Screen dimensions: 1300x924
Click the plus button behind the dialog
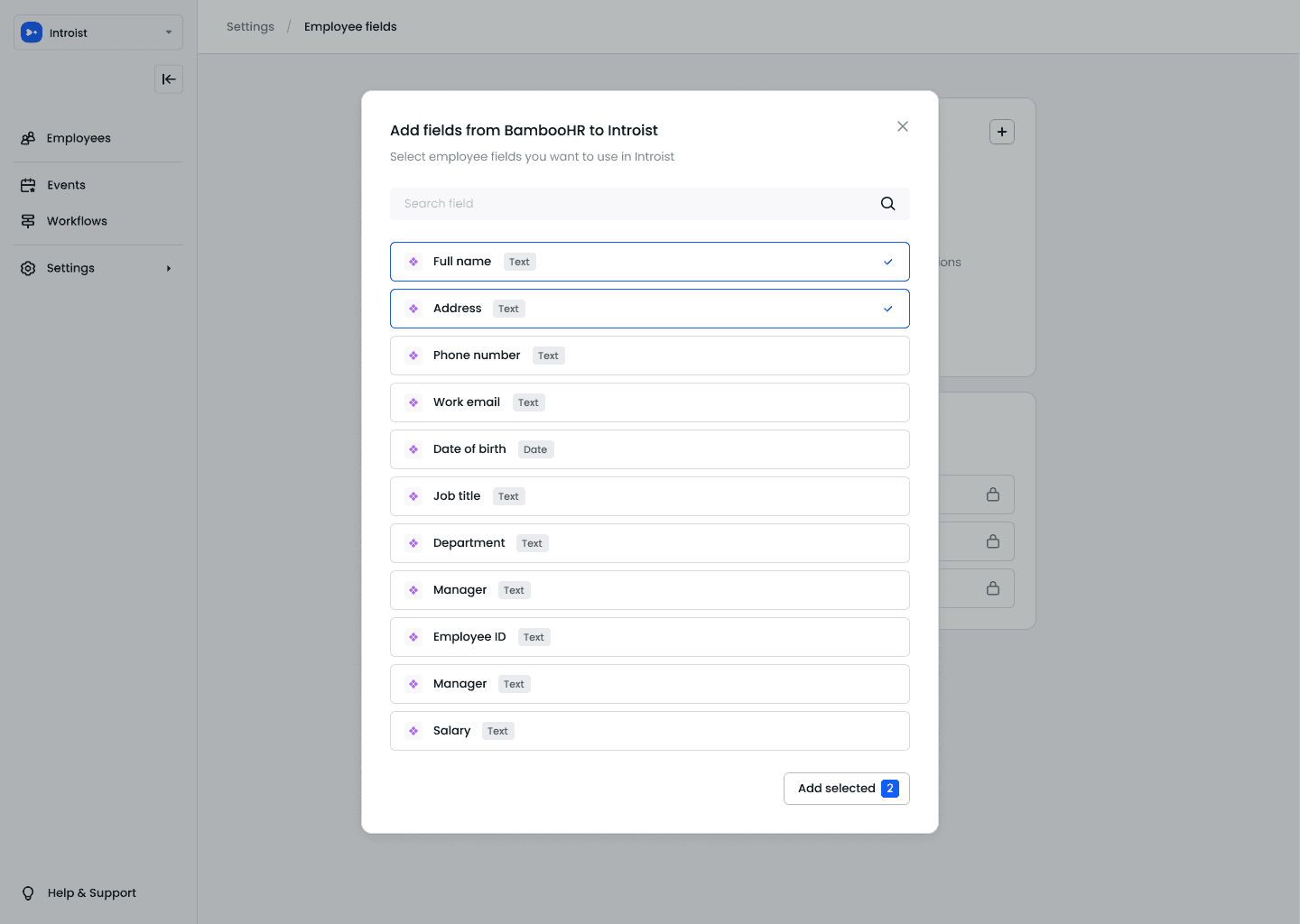click(x=1002, y=132)
